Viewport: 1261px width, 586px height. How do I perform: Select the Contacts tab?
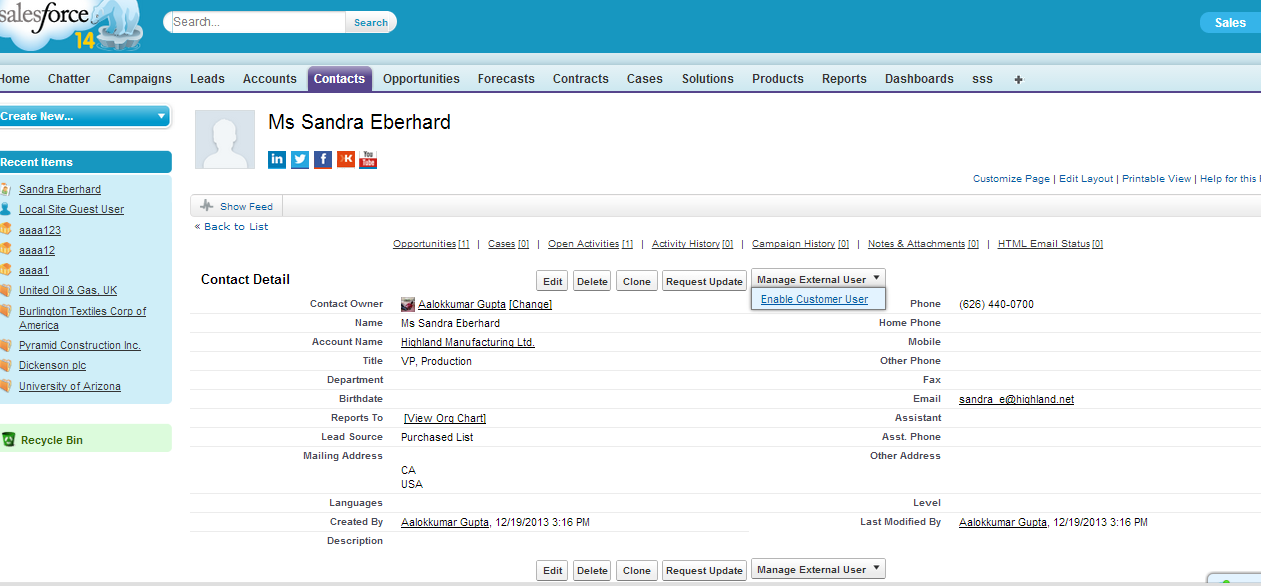[x=340, y=79]
